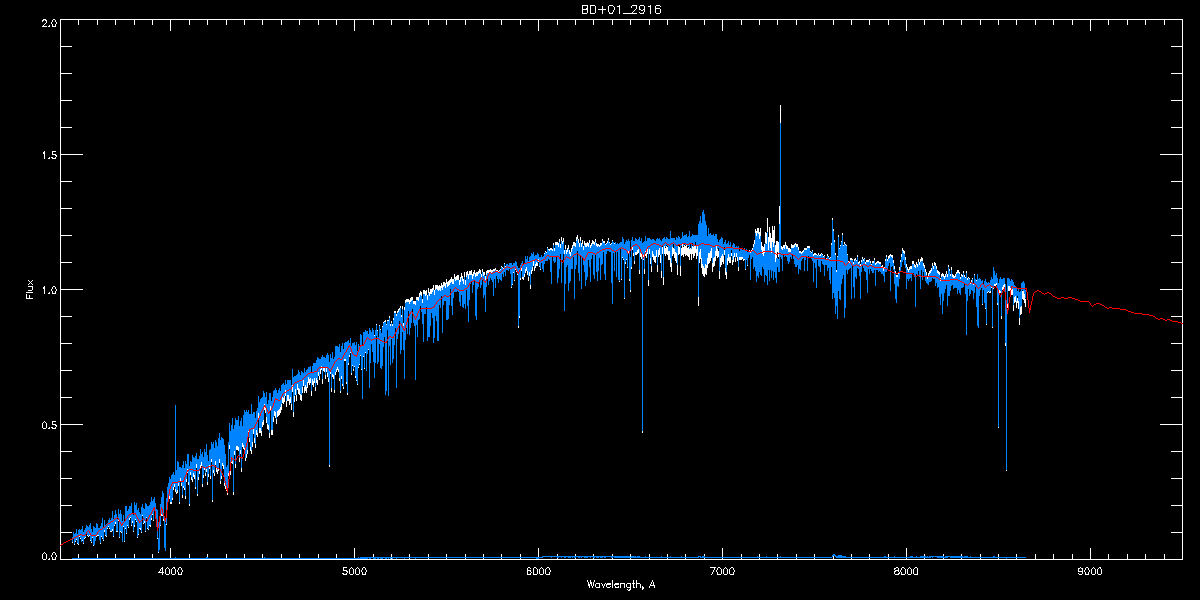Select the 6000 tick label on x-axis

coord(539,572)
